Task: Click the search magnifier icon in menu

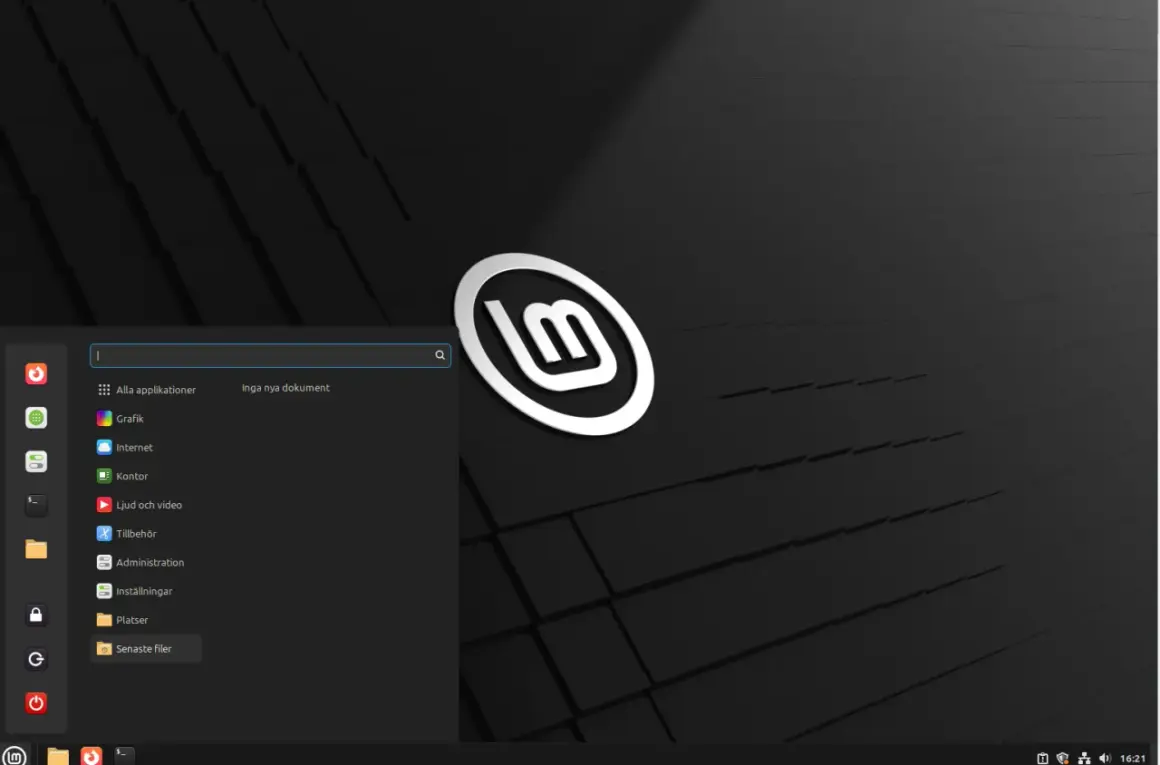Action: point(439,355)
